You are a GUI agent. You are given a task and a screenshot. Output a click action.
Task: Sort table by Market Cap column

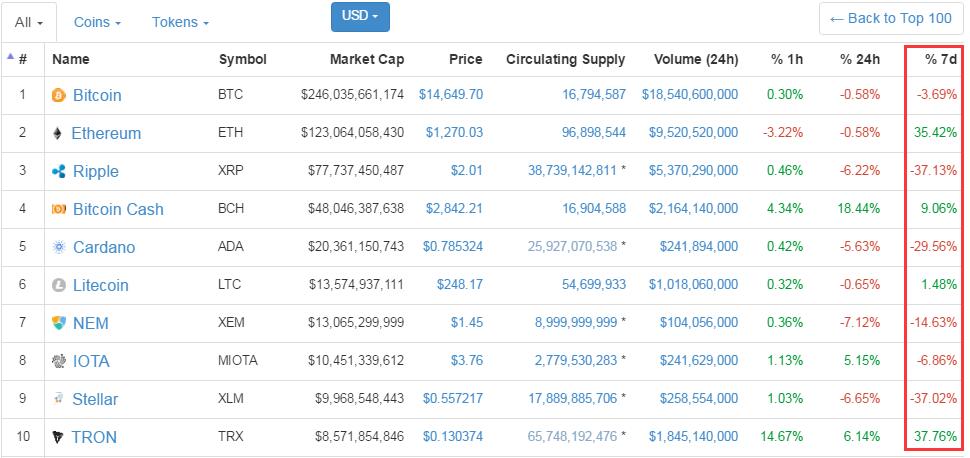point(367,60)
